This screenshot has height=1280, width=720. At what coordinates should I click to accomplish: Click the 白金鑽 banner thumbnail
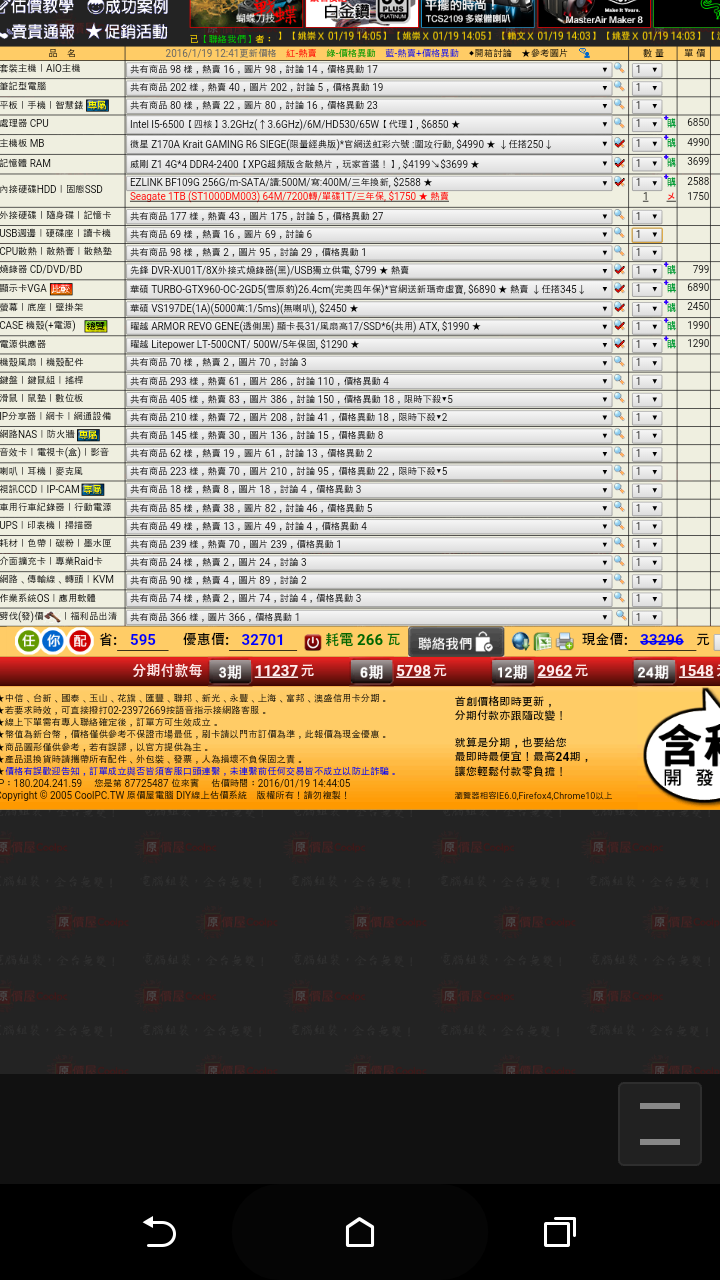click(361, 13)
